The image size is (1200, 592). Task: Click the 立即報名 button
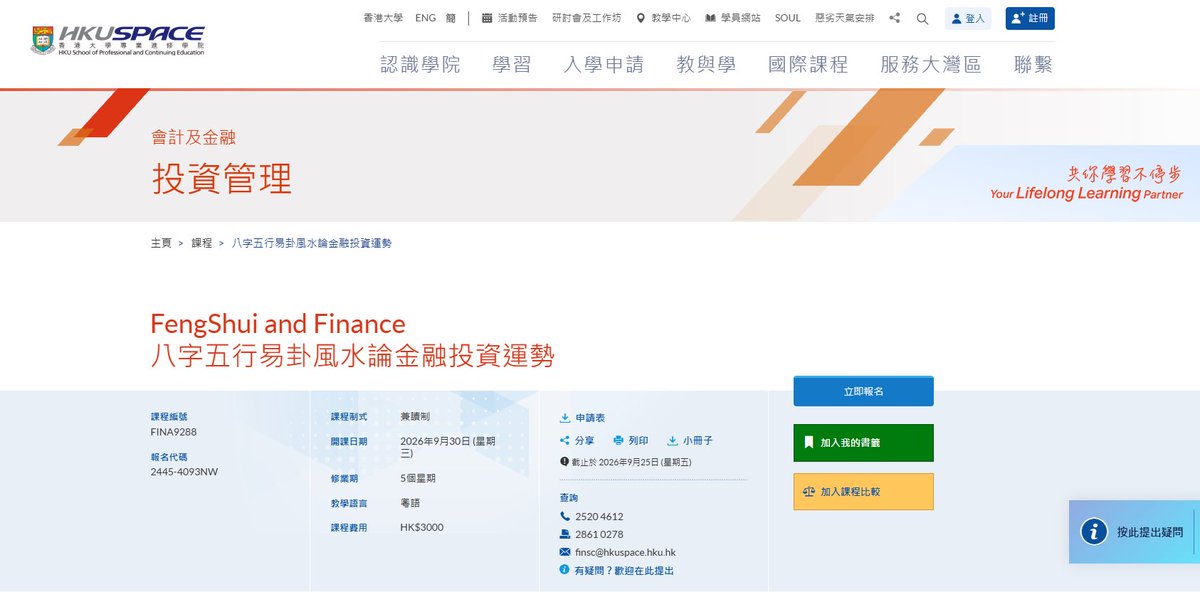(x=864, y=391)
